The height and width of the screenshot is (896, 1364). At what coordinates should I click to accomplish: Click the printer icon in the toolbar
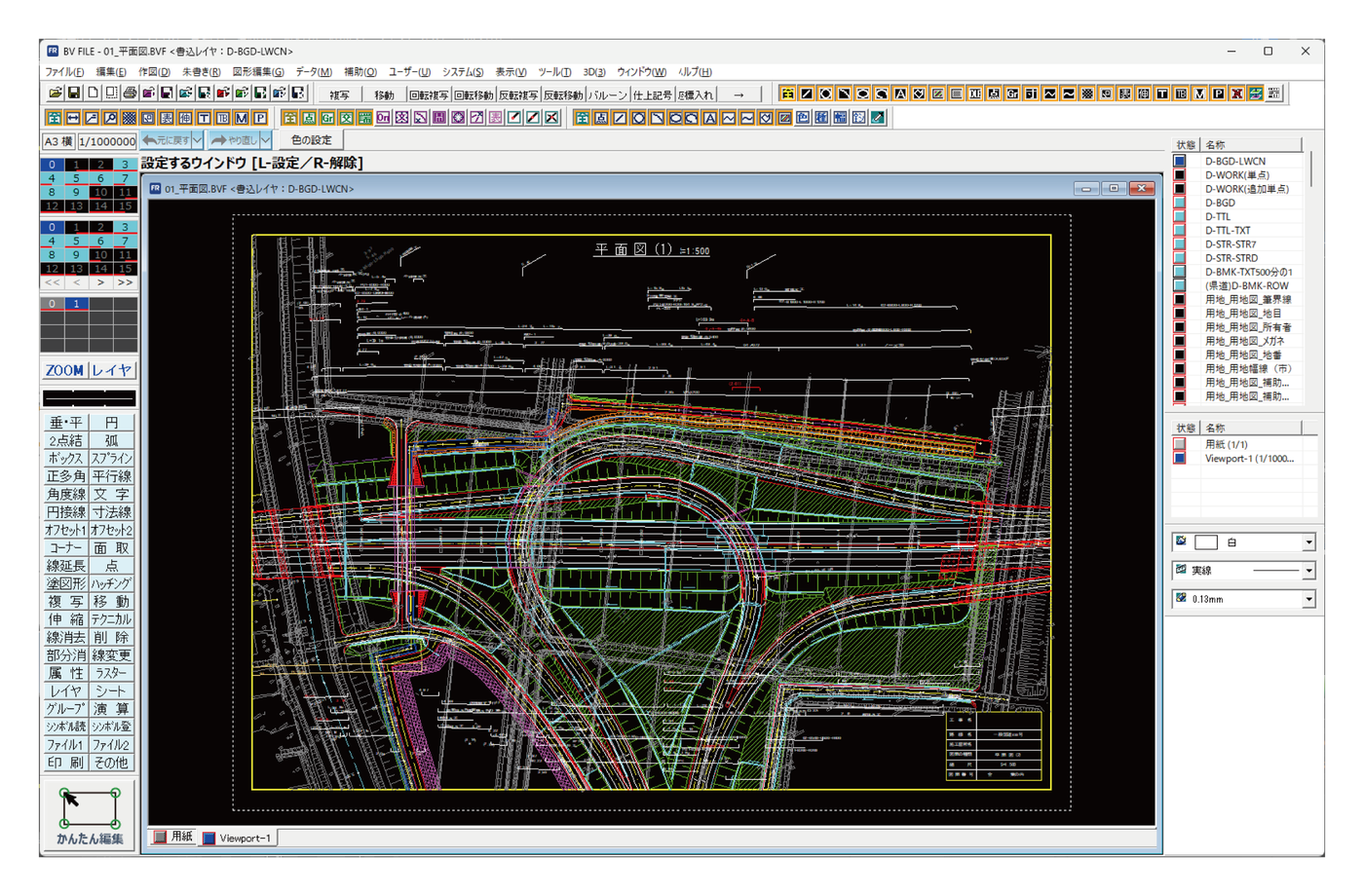[x=130, y=93]
